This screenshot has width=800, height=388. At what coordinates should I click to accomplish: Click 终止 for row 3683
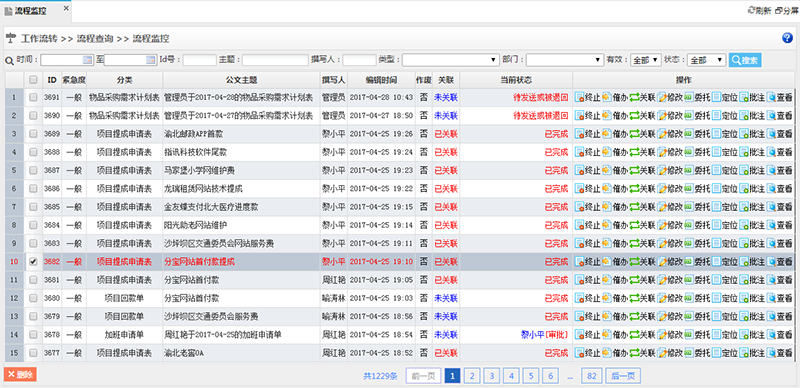[588, 244]
